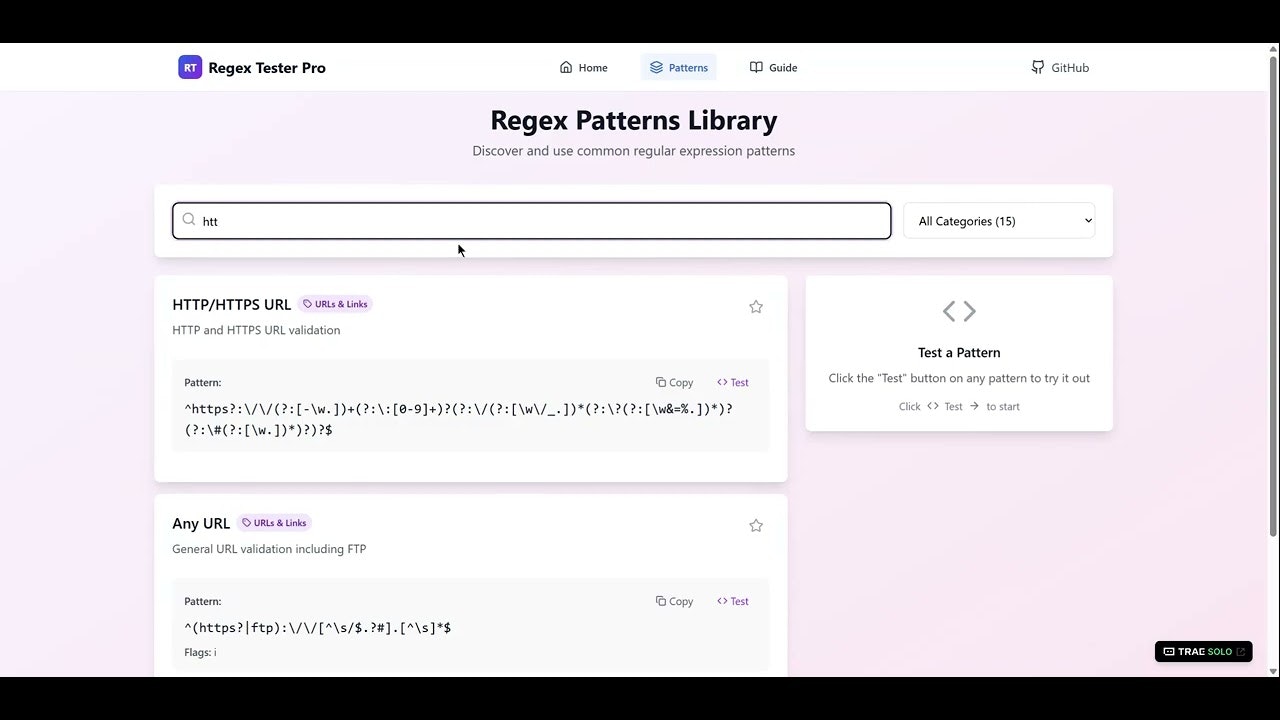Open GitHub via the GitHub icon
1280x720 pixels.
(x=1038, y=67)
